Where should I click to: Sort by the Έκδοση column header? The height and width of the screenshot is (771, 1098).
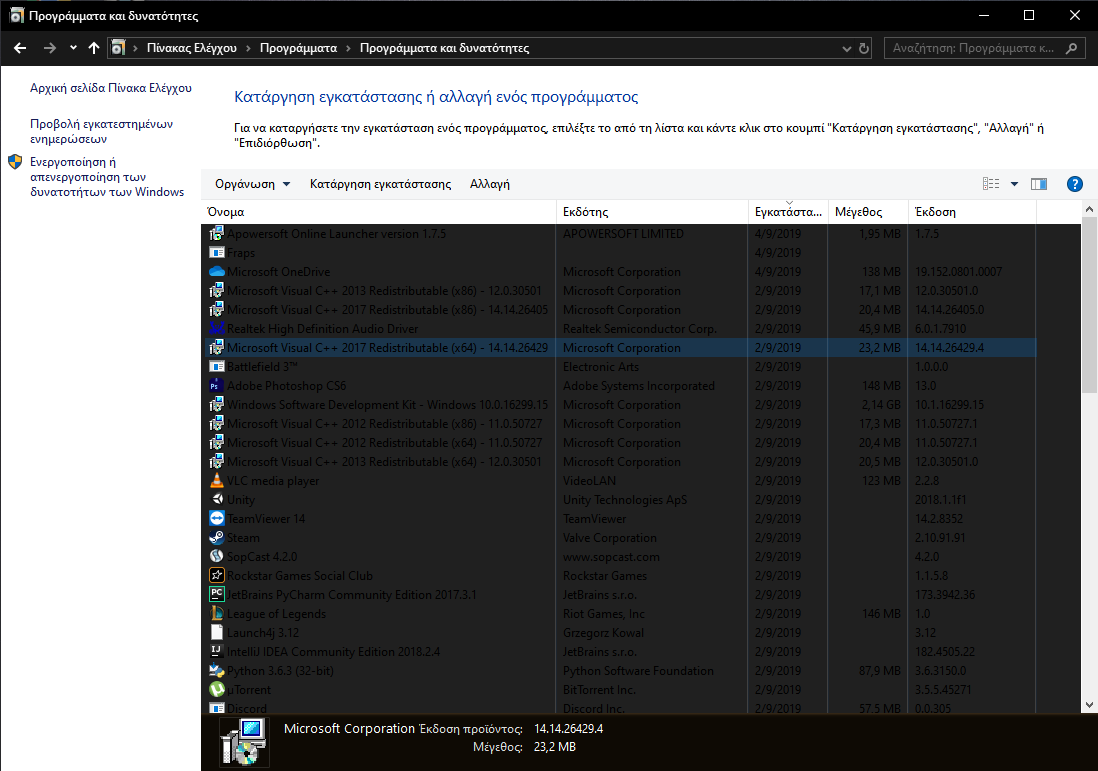click(x=972, y=211)
